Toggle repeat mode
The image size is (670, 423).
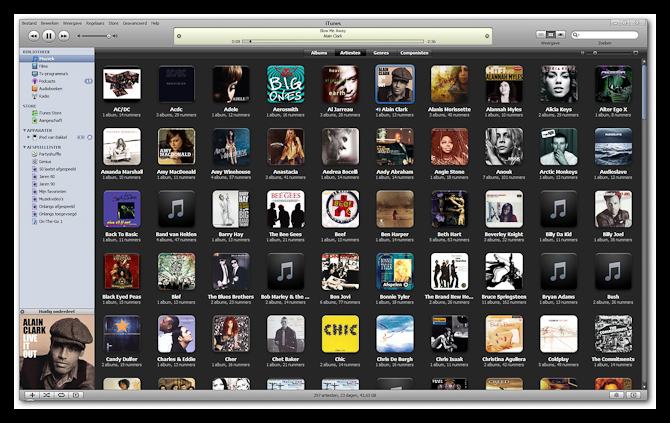coord(61,395)
